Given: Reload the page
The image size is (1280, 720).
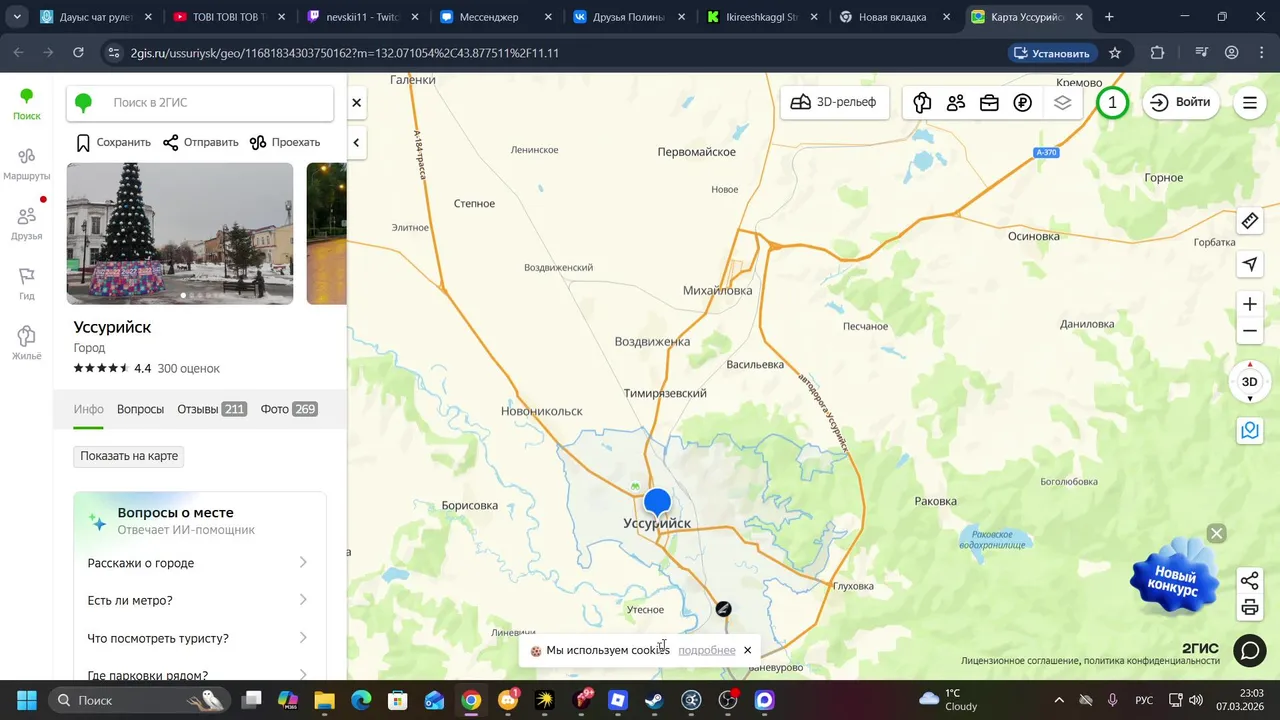Looking at the screenshot, I should (79, 53).
